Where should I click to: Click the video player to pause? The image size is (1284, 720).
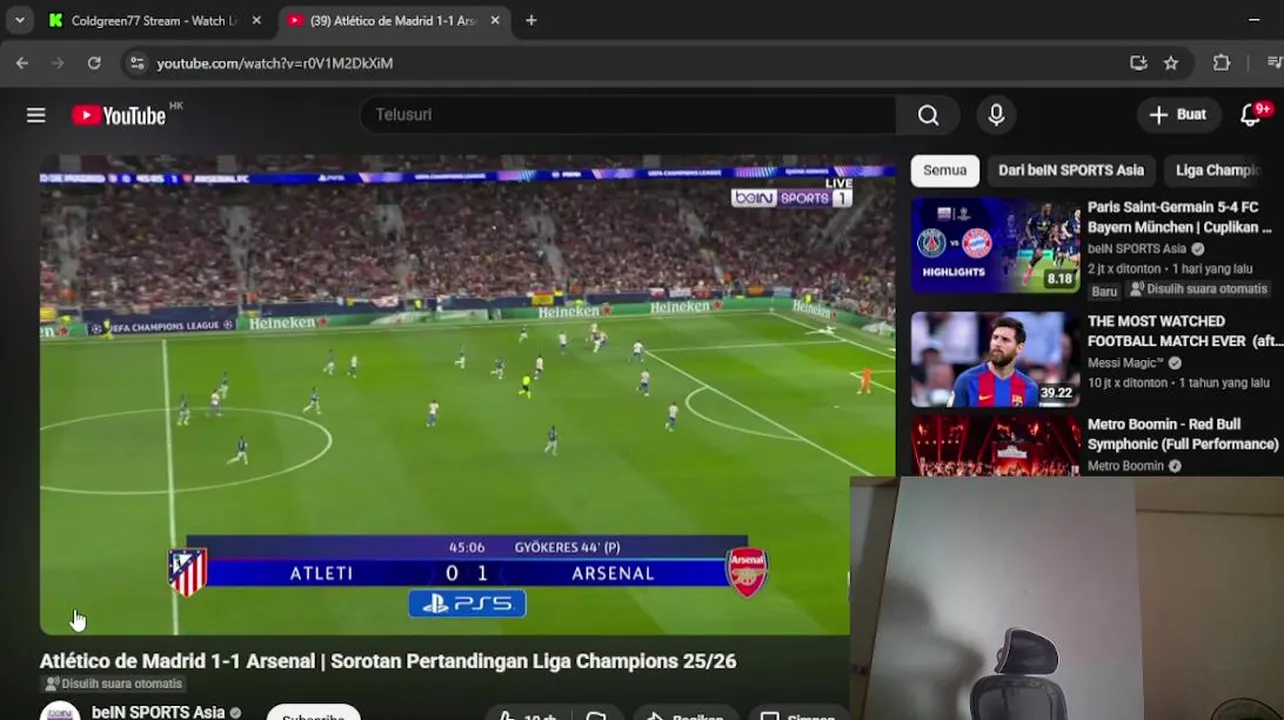click(x=466, y=395)
